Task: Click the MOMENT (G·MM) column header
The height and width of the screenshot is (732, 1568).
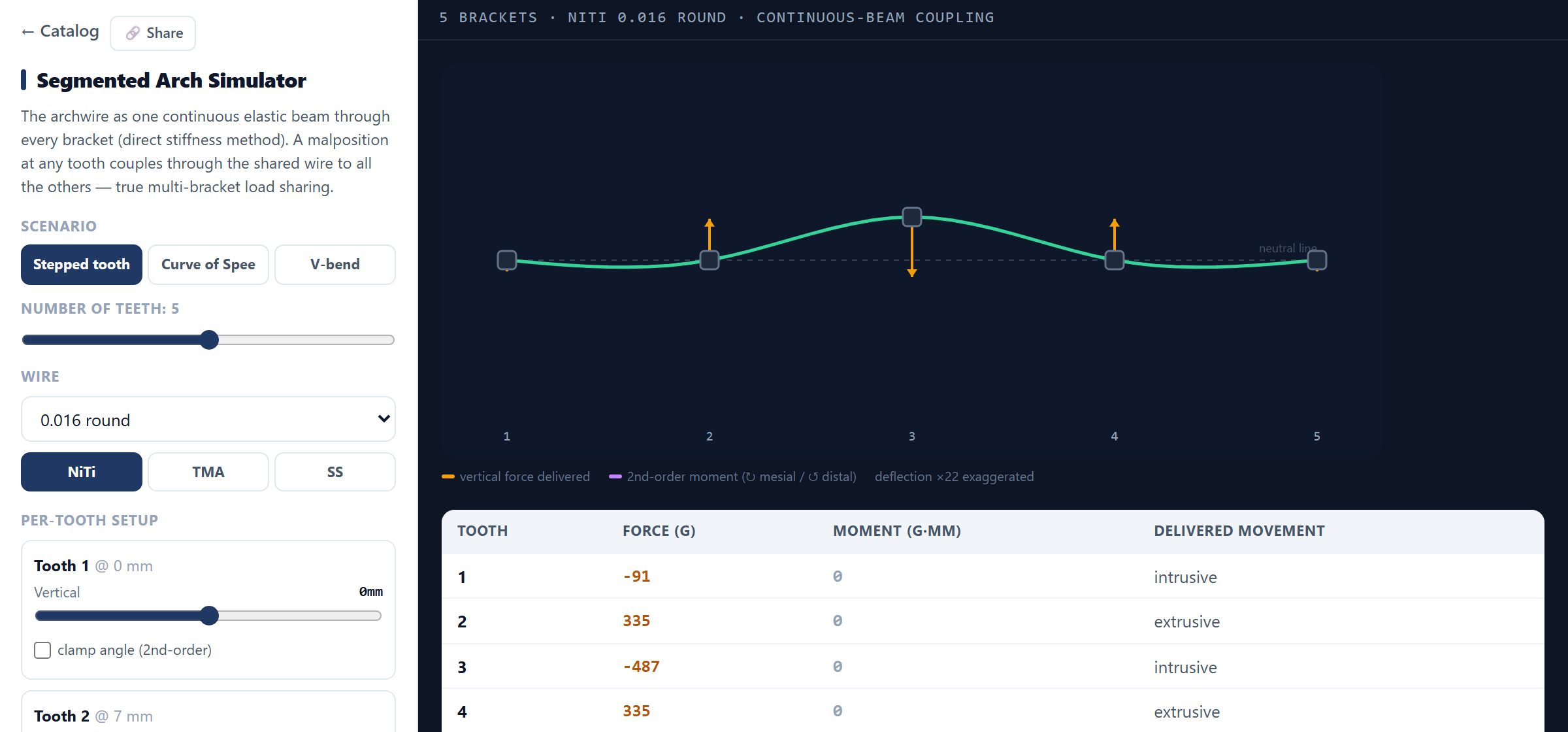Action: 897,531
